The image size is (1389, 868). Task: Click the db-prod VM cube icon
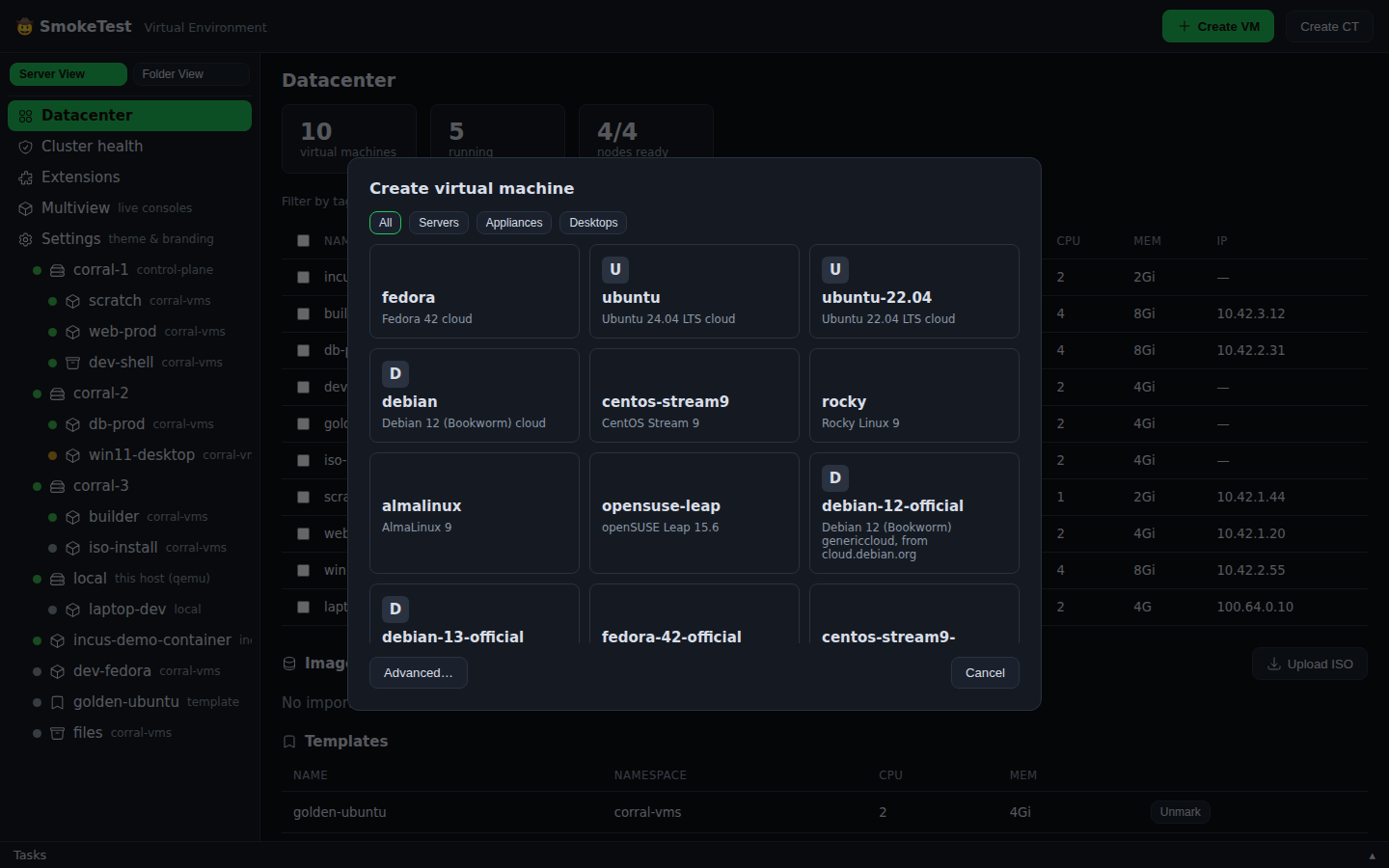(x=73, y=424)
